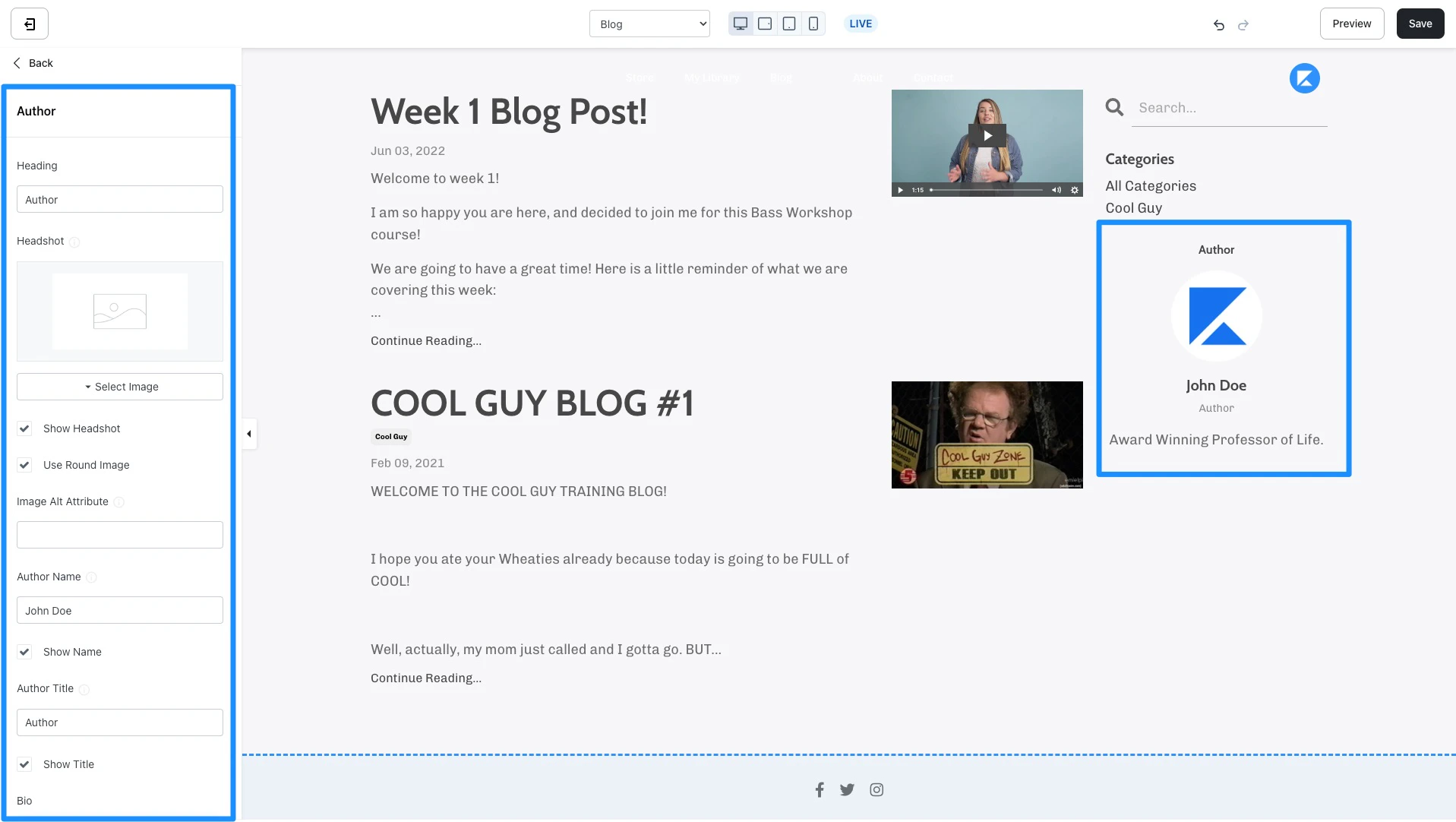Toggle the Show Title checkbox

click(24, 764)
